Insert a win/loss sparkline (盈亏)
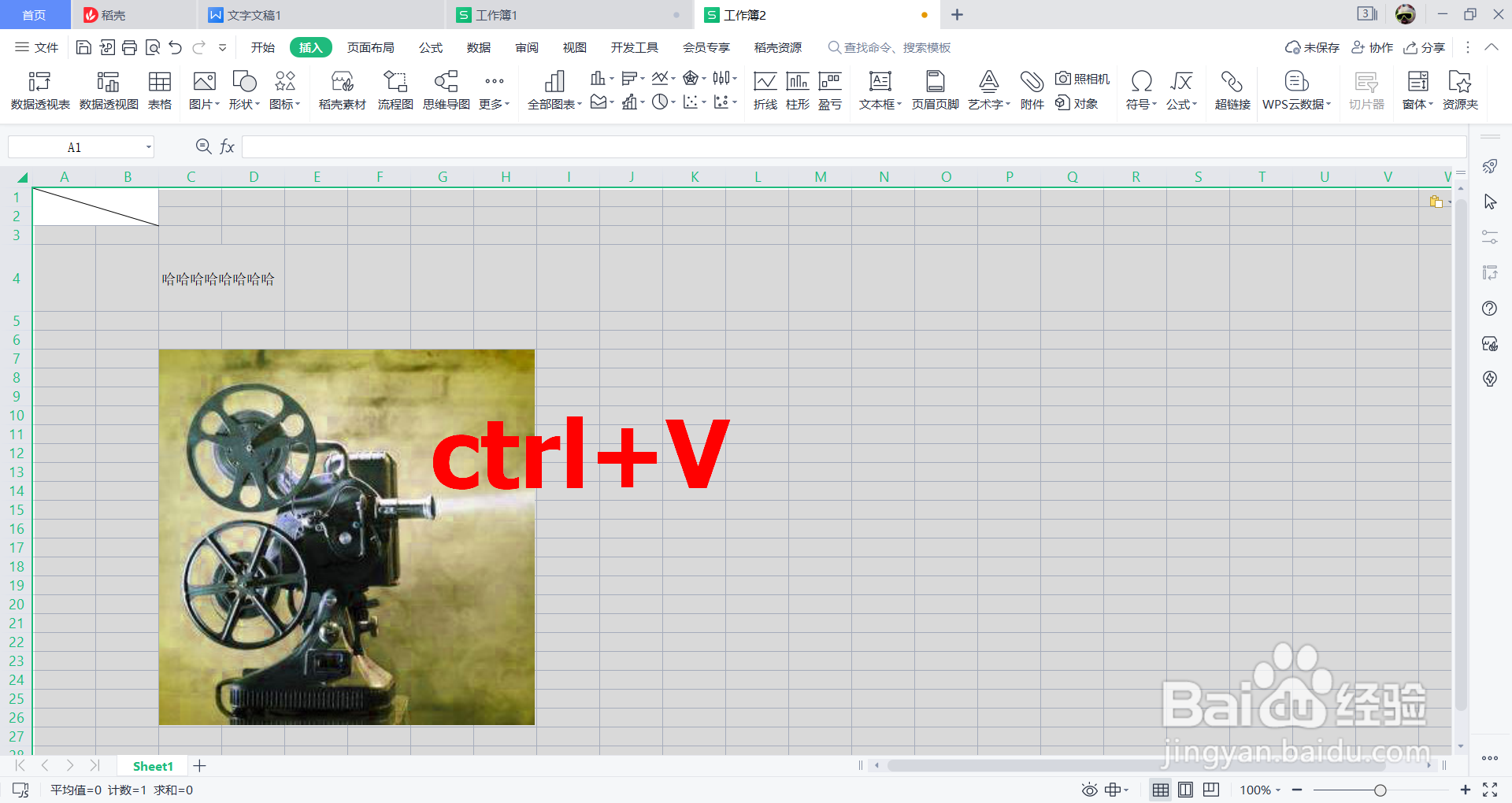This screenshot has height=803, width=1512. tap(830, 90)
